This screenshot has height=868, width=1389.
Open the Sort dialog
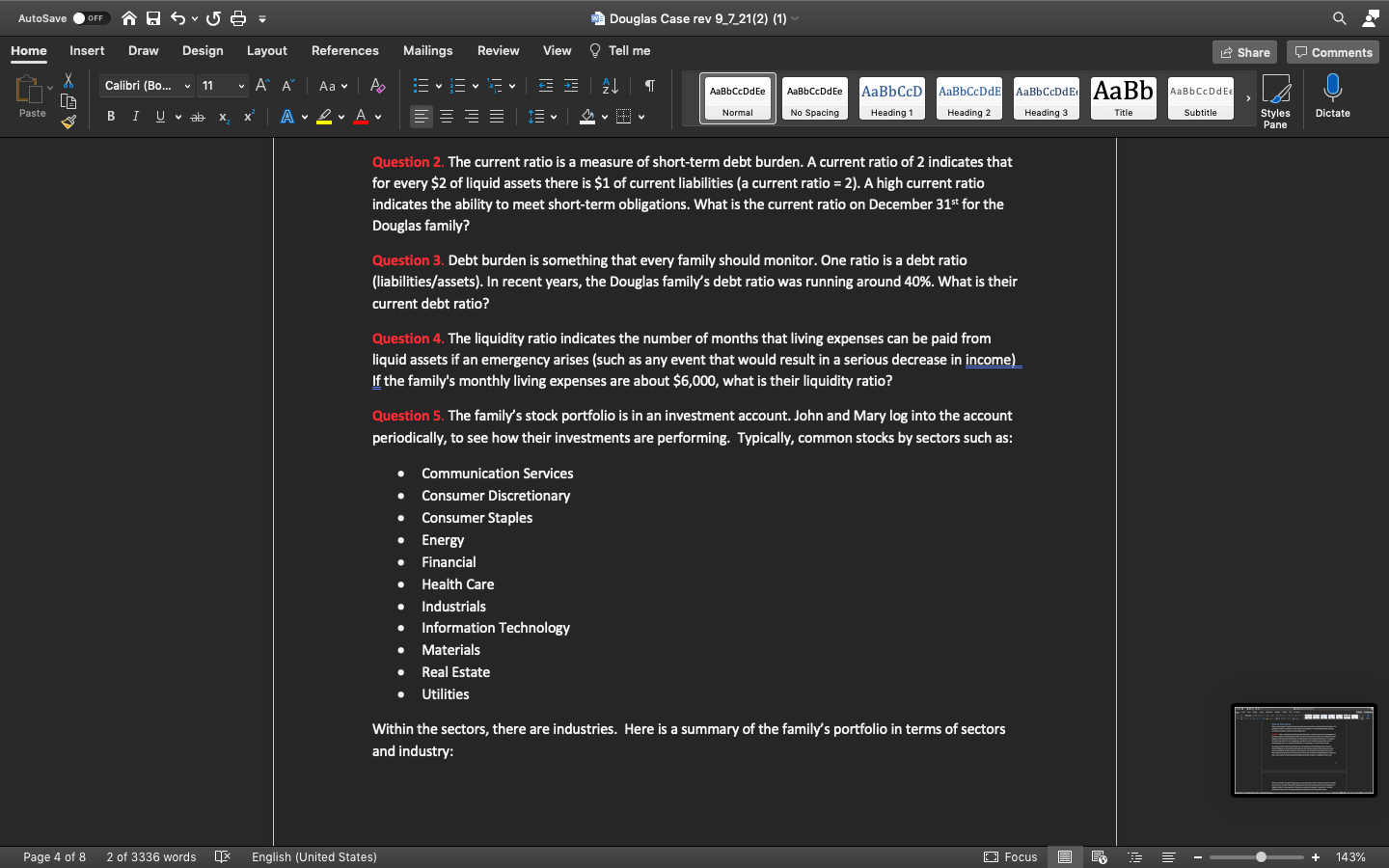point(609,86)
